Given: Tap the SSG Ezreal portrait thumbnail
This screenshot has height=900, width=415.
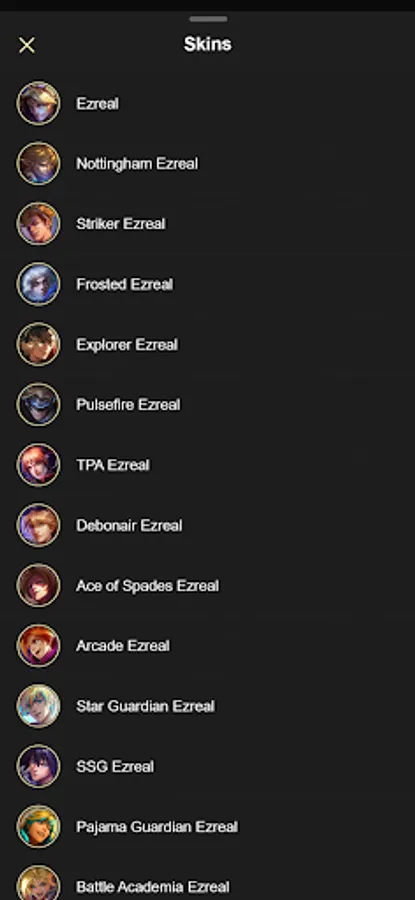Looking at the screenshot, I should pos(38,766).
